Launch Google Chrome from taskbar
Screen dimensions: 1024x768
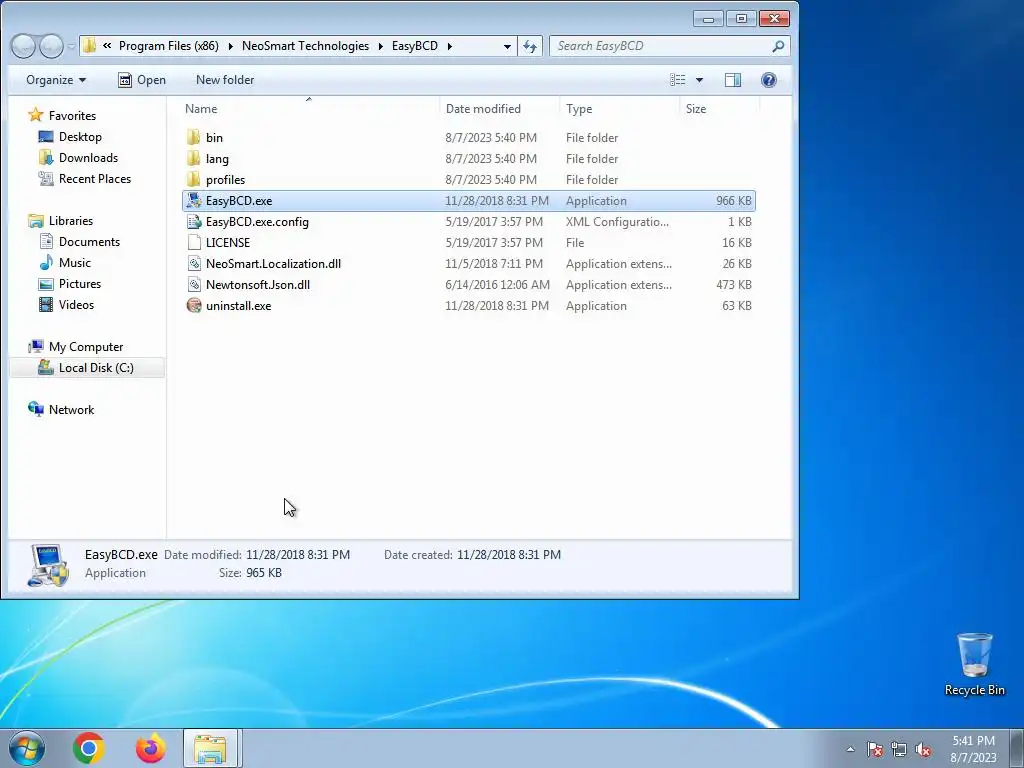coord(89,748)
